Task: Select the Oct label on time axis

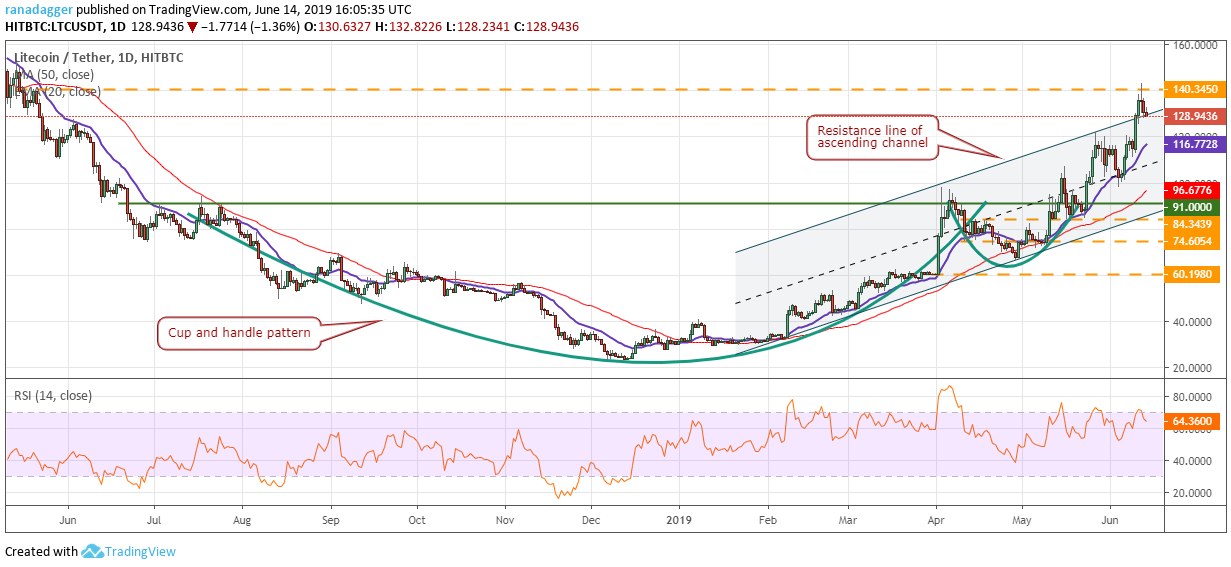Action: (417, 521)
